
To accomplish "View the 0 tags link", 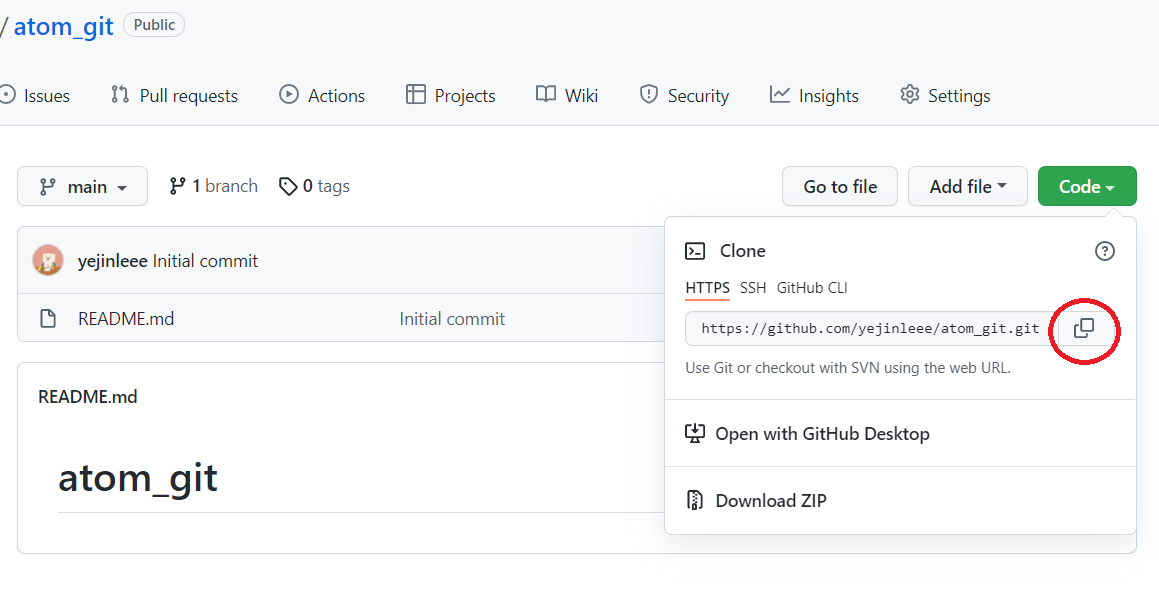I will click(x=314, y=186).
